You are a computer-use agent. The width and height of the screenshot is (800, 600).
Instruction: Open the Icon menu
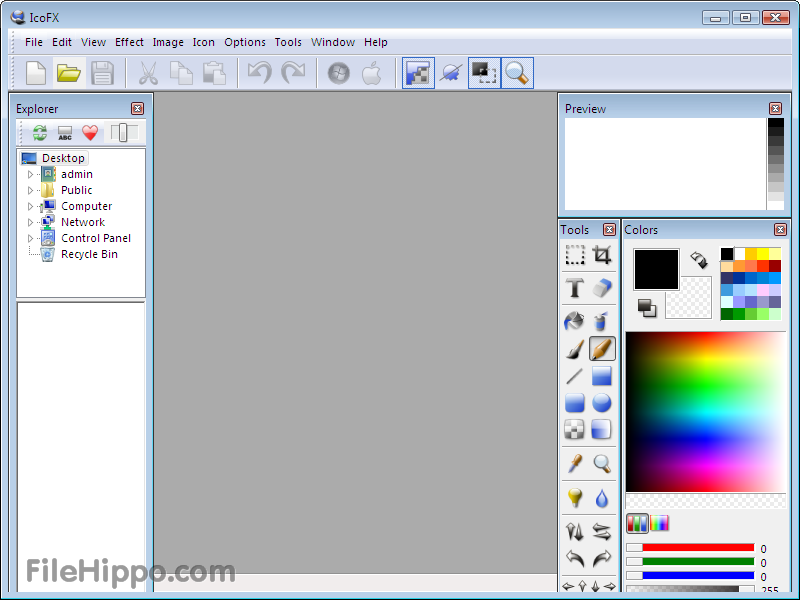tap(204, 42)
